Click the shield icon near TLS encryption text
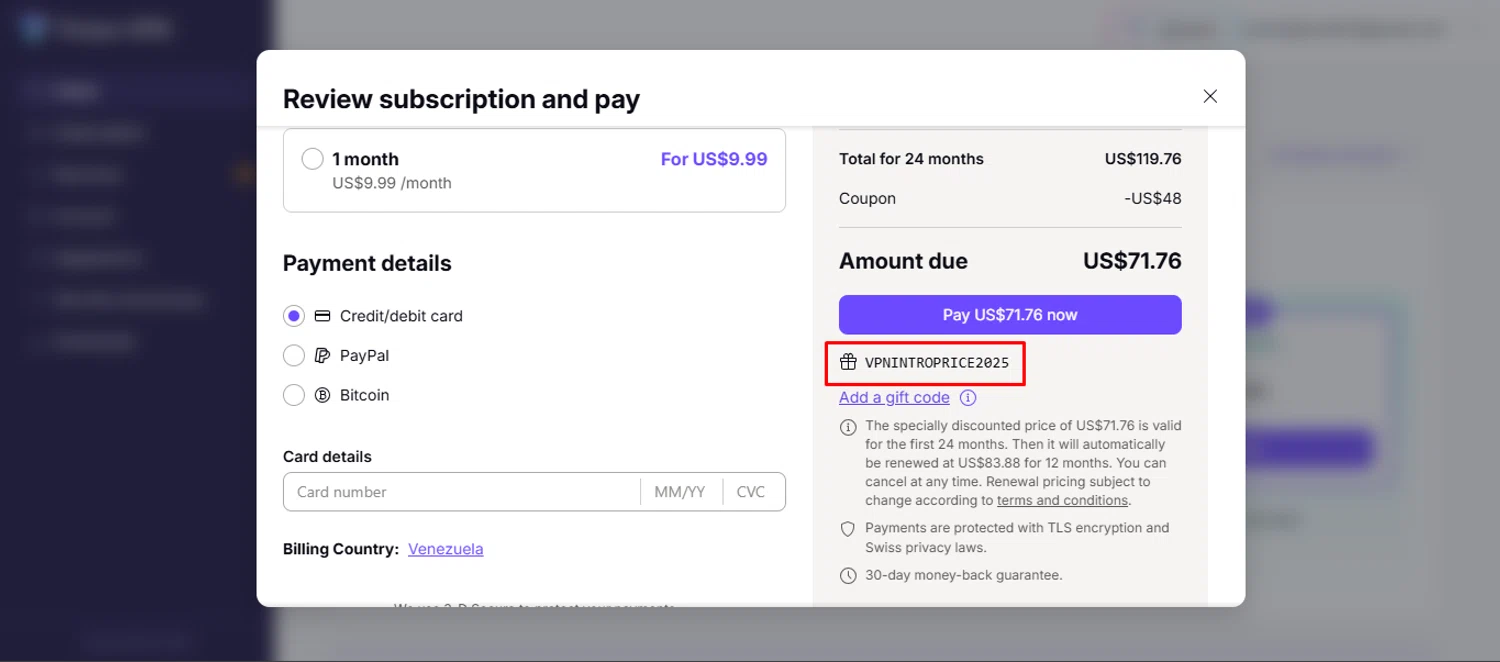The image size is (1500, 662). (x=848, y=529)
